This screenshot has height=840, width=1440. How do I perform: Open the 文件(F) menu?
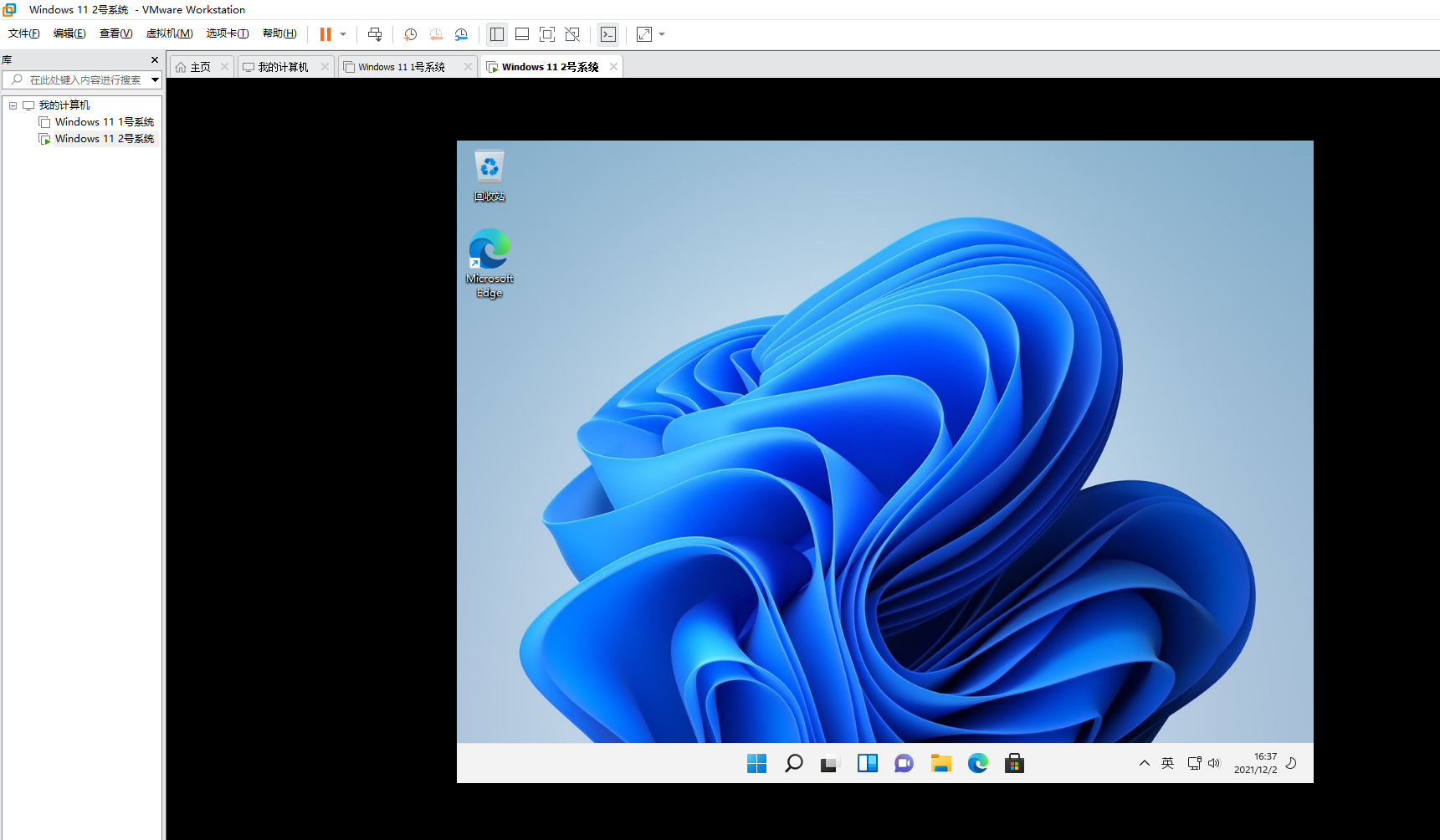(24, 33)
